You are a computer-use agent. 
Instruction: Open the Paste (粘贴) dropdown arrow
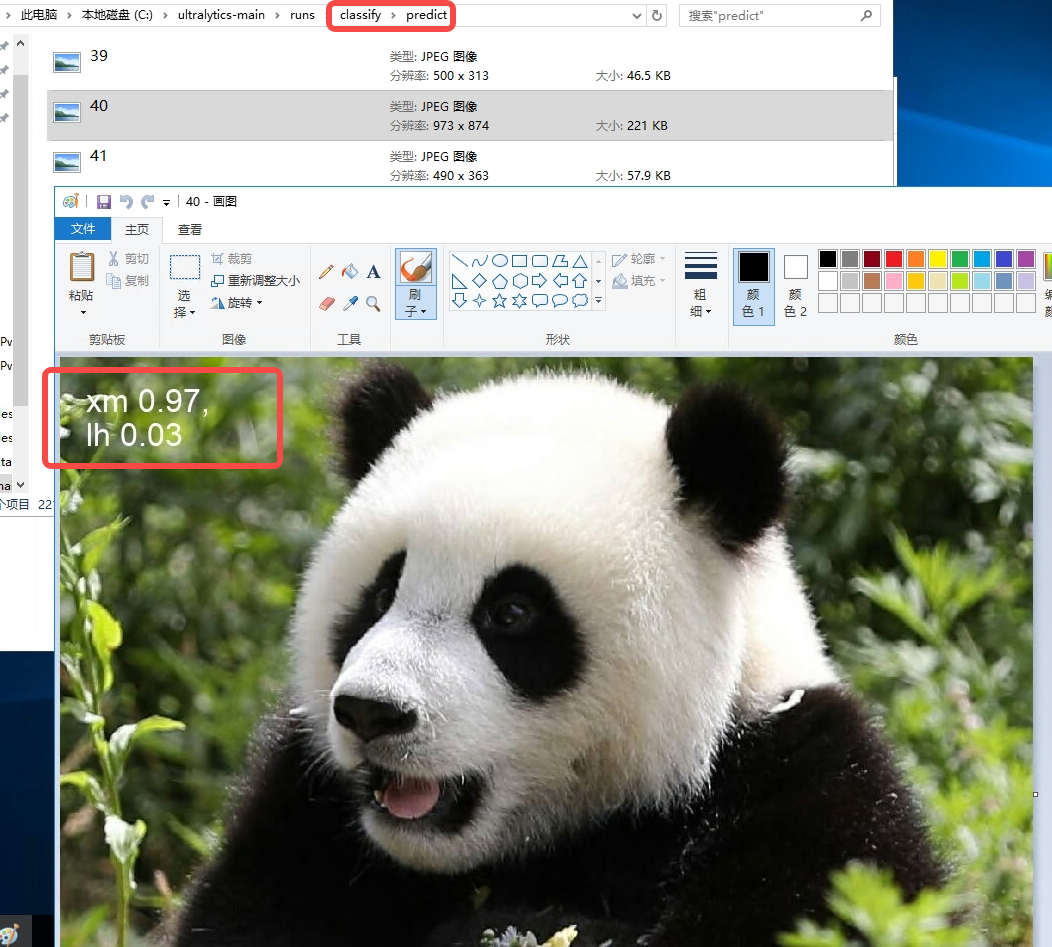click(83, 313)
